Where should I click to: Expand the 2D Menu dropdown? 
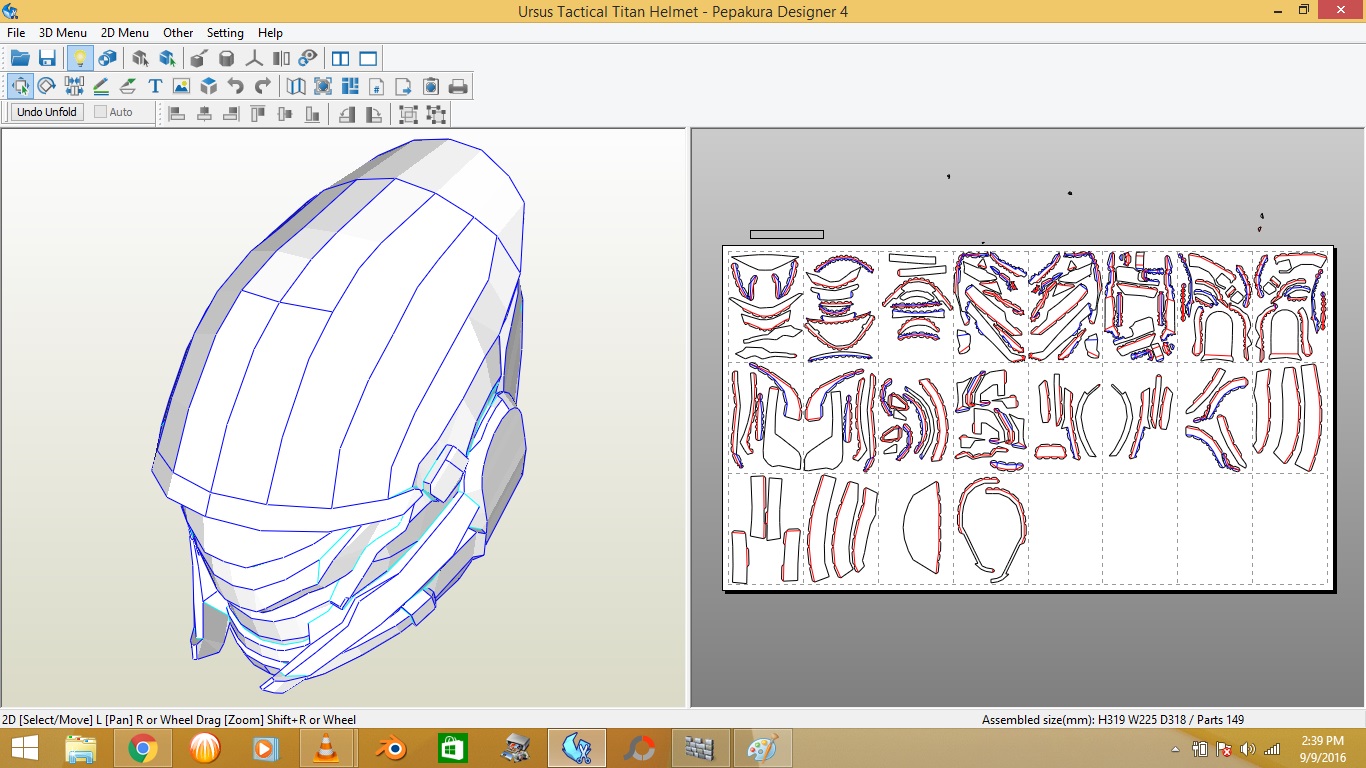125,33
